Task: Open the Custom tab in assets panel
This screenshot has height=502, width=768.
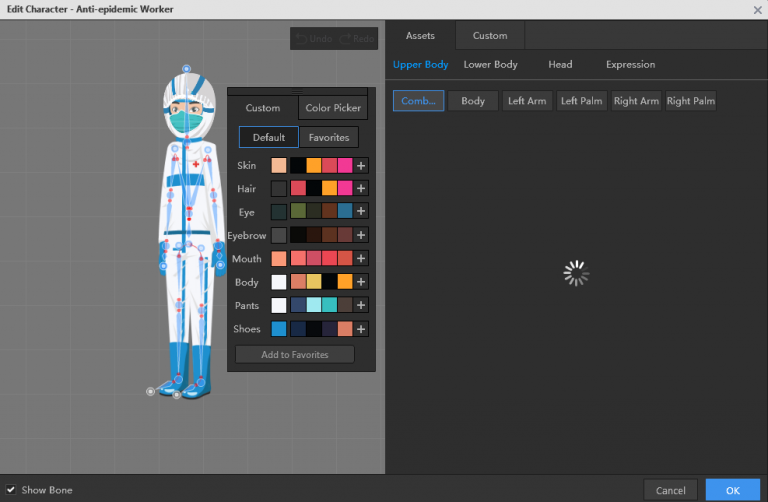Action: point(490,36)
